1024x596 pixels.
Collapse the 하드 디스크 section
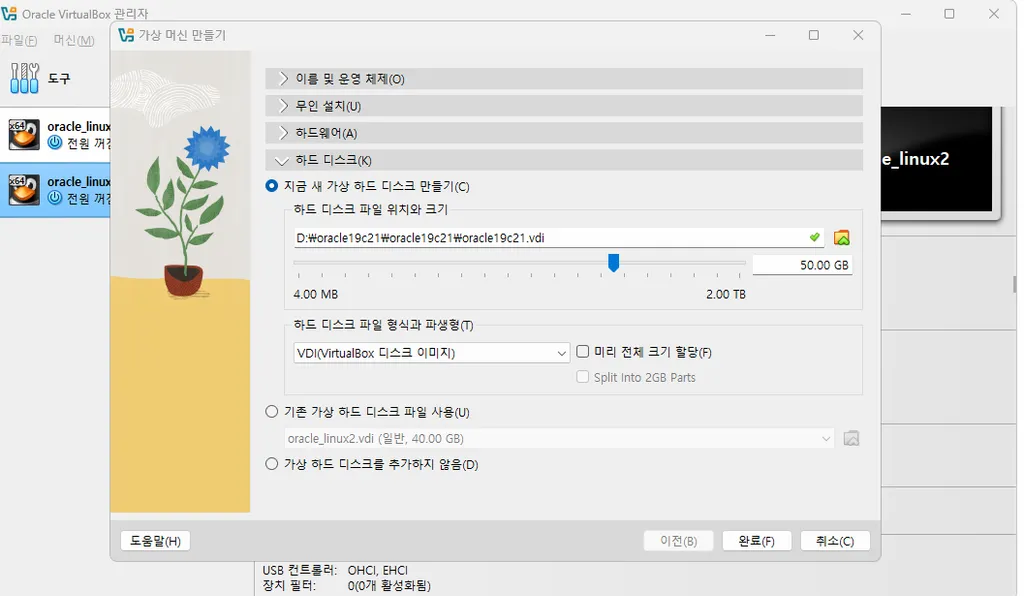click(564, 160)
